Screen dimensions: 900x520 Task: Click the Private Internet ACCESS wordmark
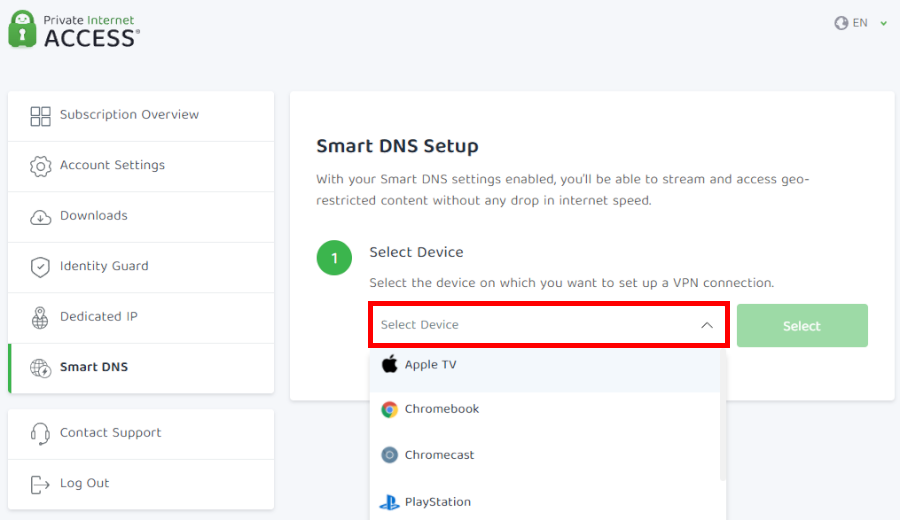(92, 32)
